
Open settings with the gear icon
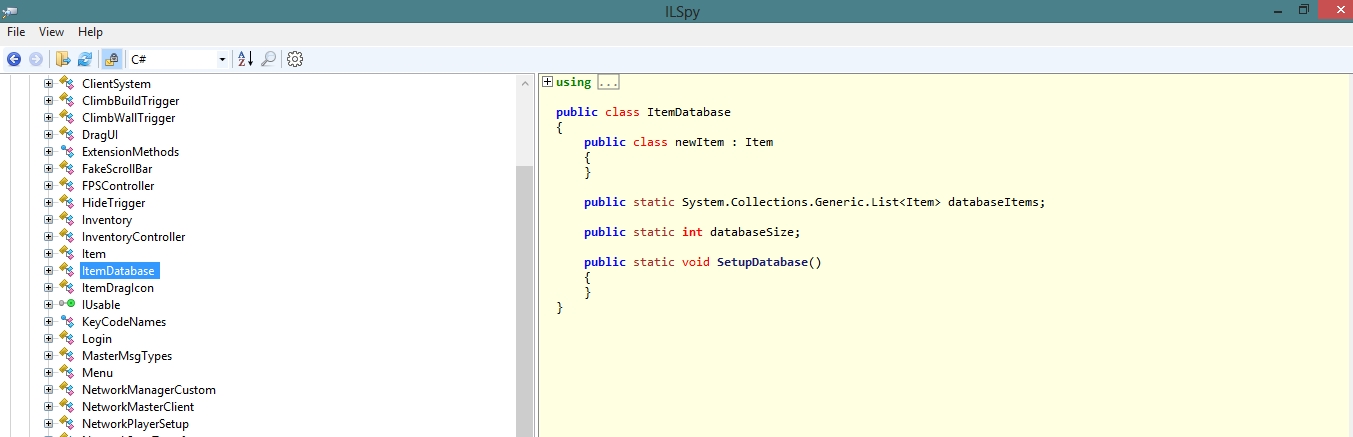295,60
